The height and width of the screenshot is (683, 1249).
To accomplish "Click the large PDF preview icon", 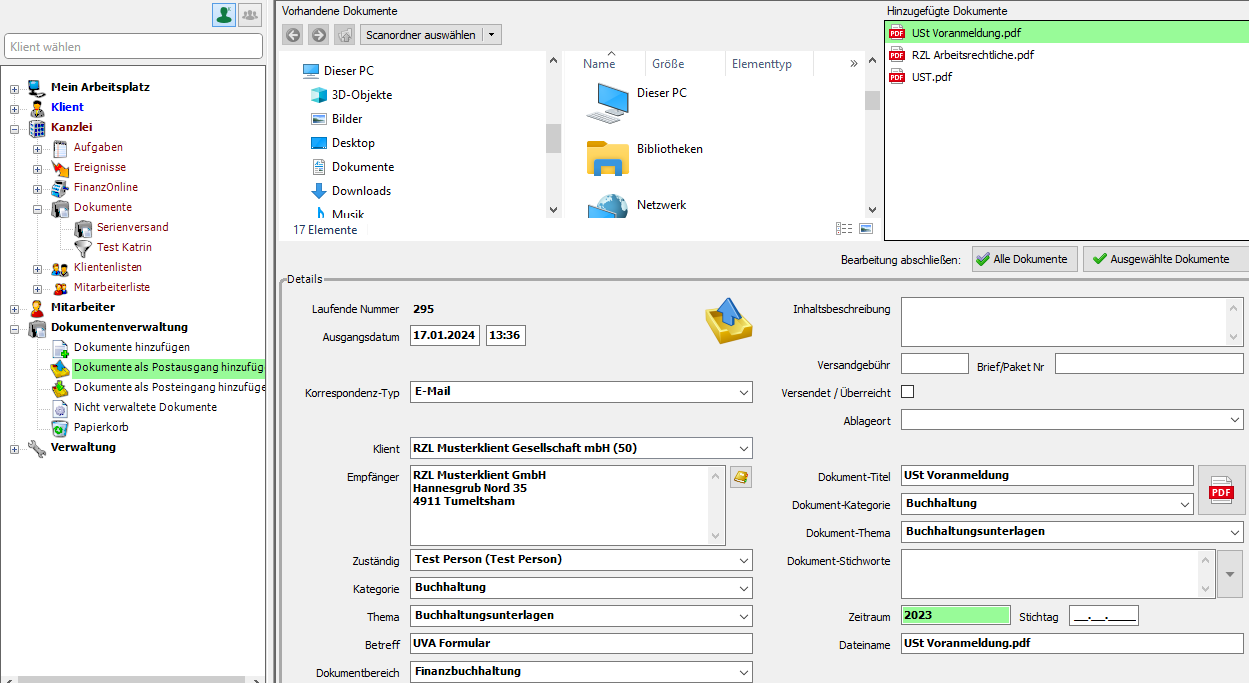I will click(1221, 490).
